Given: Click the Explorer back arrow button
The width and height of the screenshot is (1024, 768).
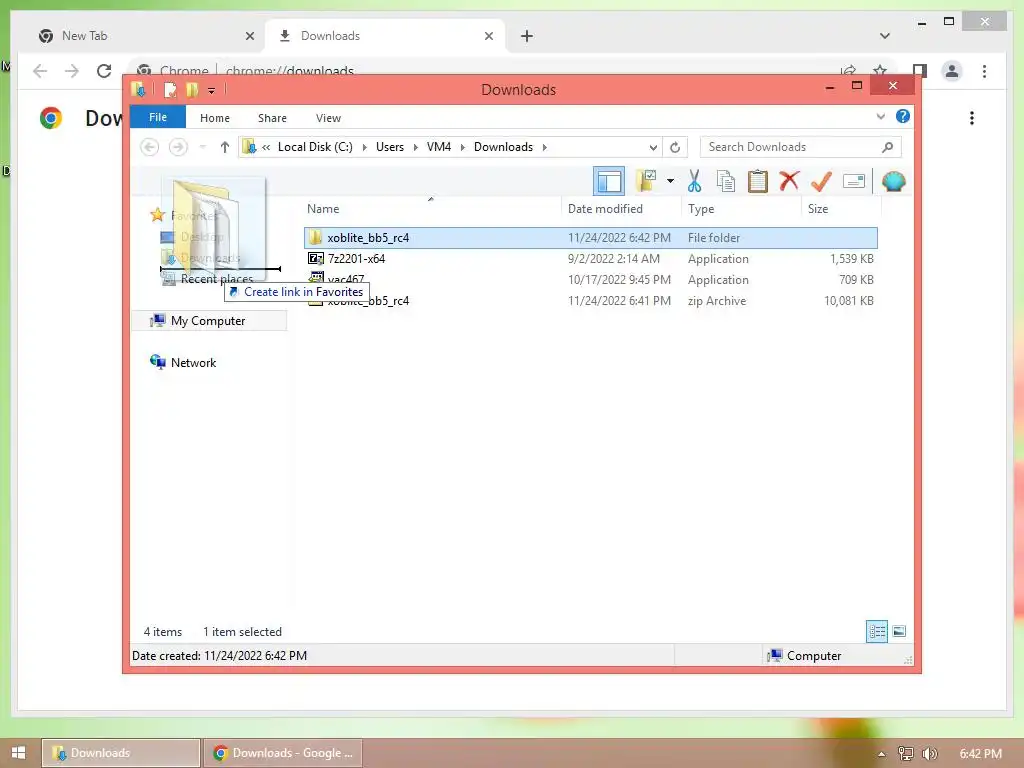Looking at the screenshot, I should click(150, 147).
